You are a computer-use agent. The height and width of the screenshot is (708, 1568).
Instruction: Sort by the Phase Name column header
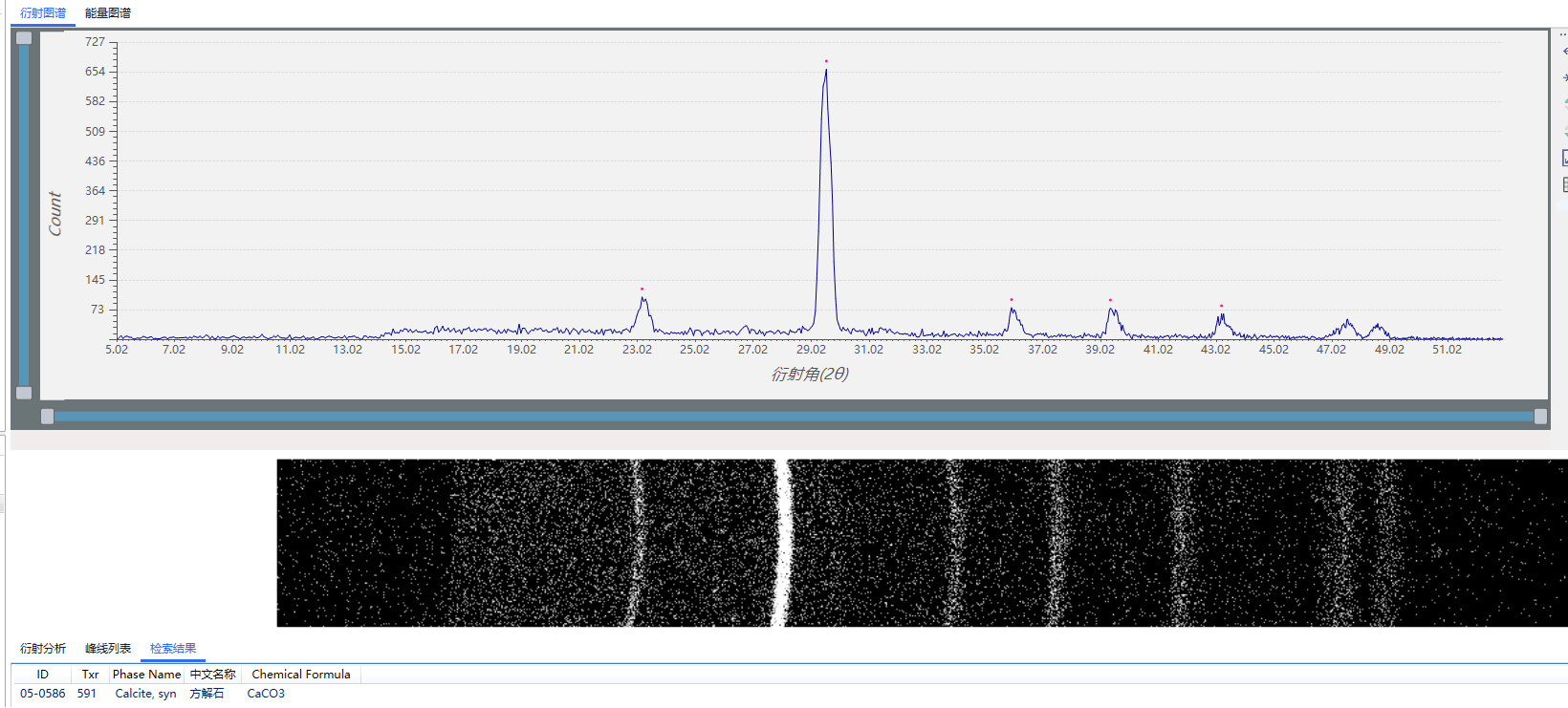pyautogui.click(x=146, y=675)
